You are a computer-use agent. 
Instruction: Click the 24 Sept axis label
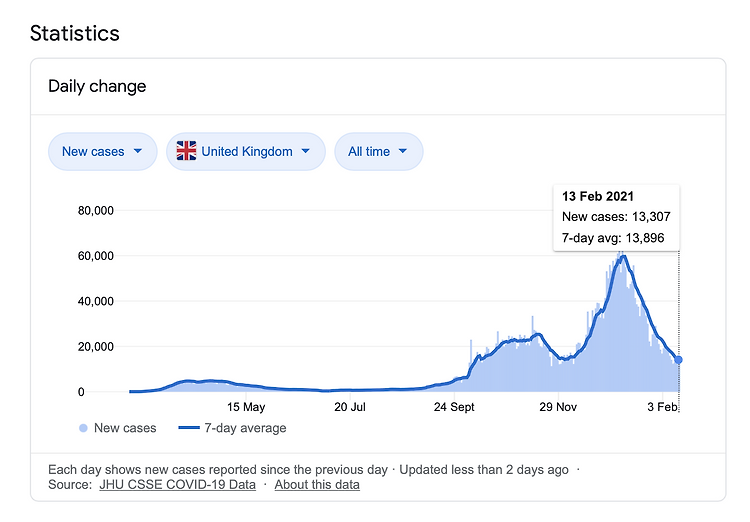click(x=454, y=407)
